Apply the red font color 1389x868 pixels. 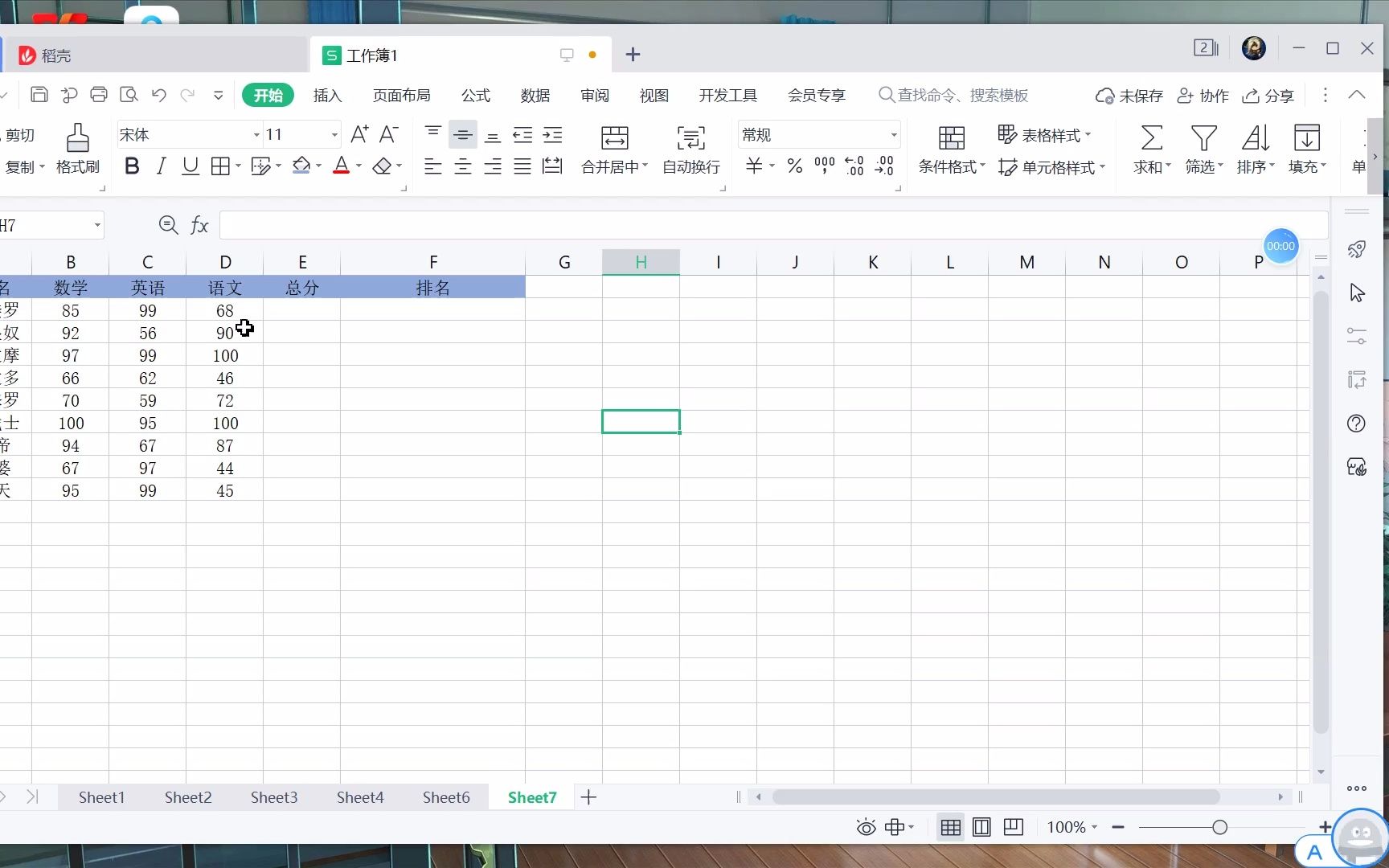click(342, 166)
